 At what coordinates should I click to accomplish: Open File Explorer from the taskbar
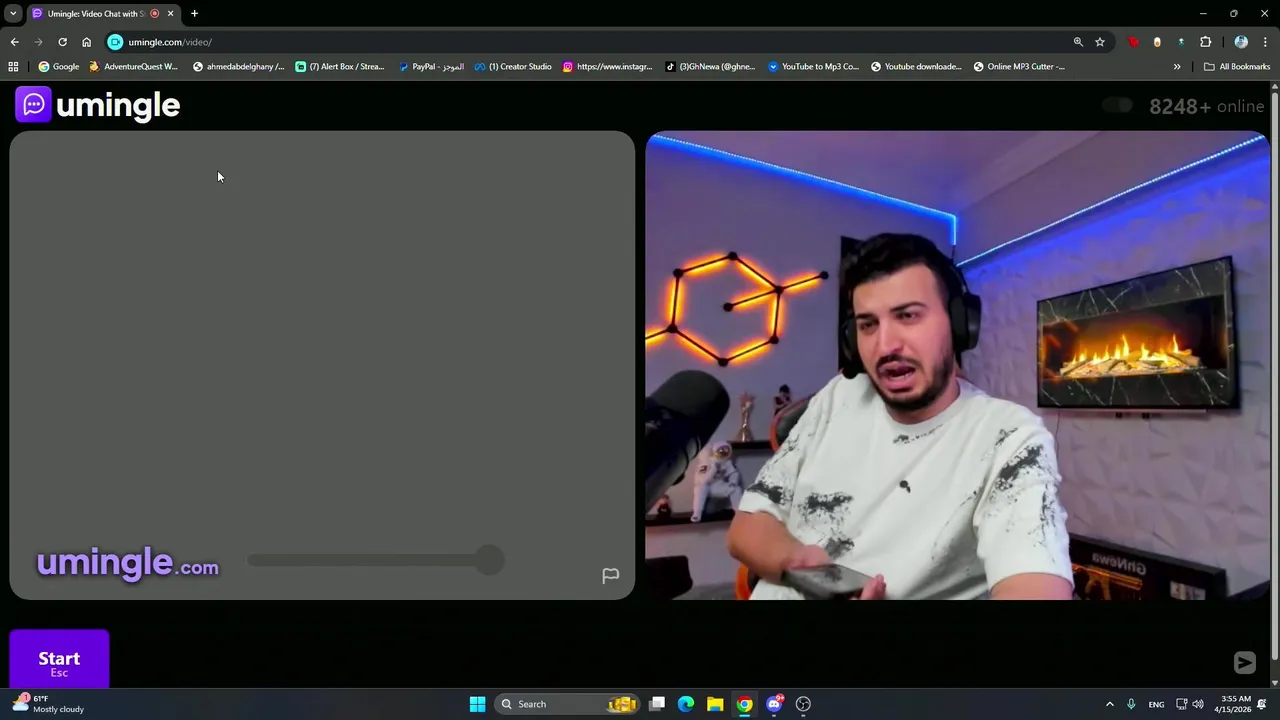[715, 704]
